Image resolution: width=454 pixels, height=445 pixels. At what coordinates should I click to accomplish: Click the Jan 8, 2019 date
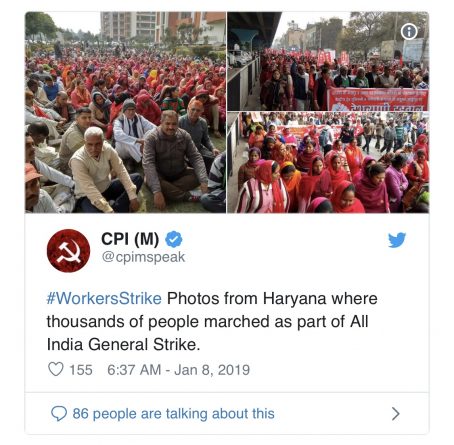[x=212, y=370]
